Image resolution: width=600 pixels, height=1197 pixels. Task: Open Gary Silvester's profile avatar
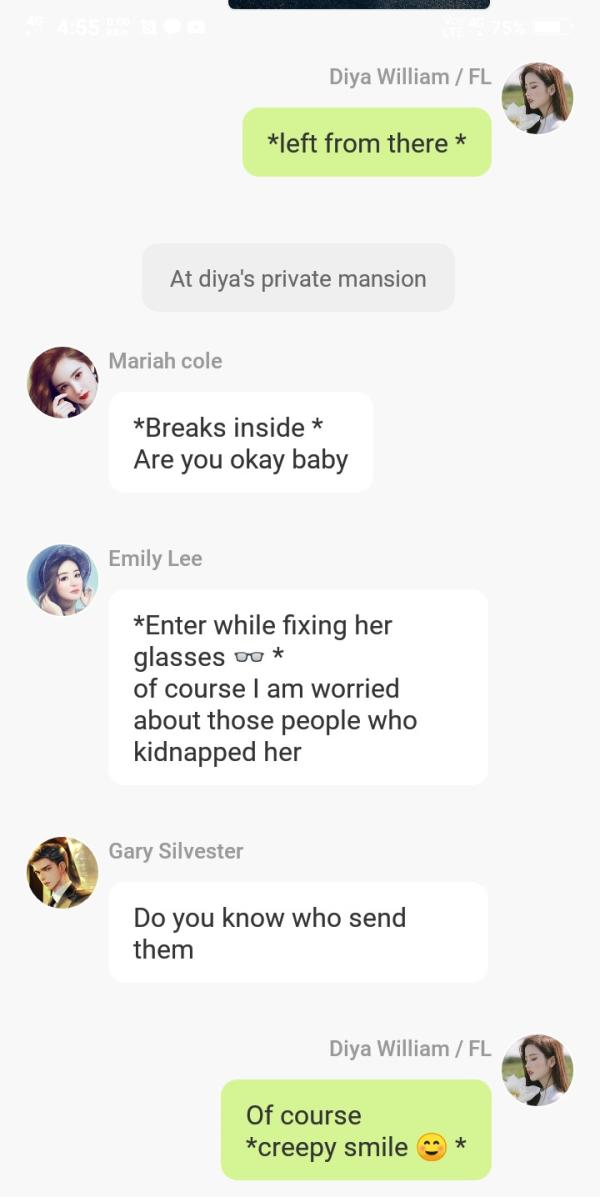[x=62, y=872]
